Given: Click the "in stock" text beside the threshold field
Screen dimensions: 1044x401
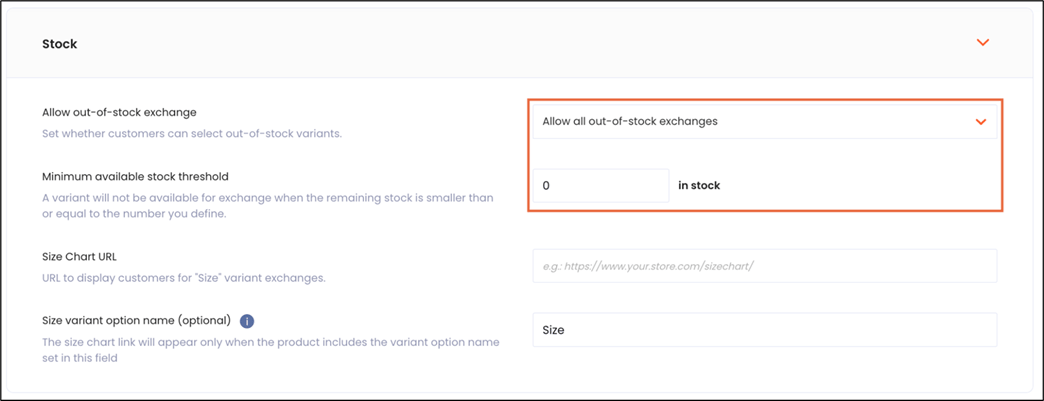Looking at the screenshot, I should coord(699,186).
